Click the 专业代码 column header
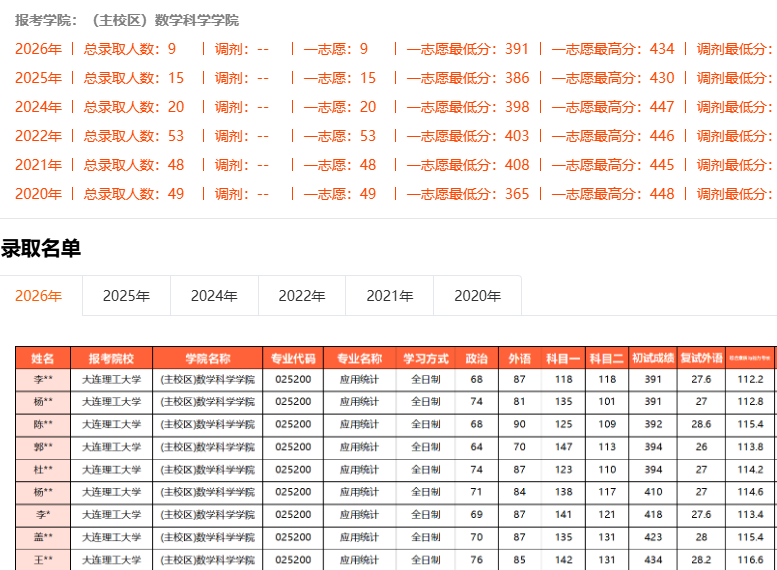Image resolution: width=777 pixels, height=570 pixels. click(x=293, y=358)
